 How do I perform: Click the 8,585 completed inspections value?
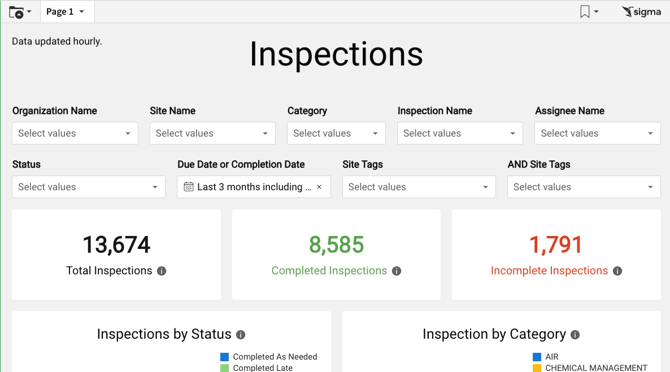[336, 245]
